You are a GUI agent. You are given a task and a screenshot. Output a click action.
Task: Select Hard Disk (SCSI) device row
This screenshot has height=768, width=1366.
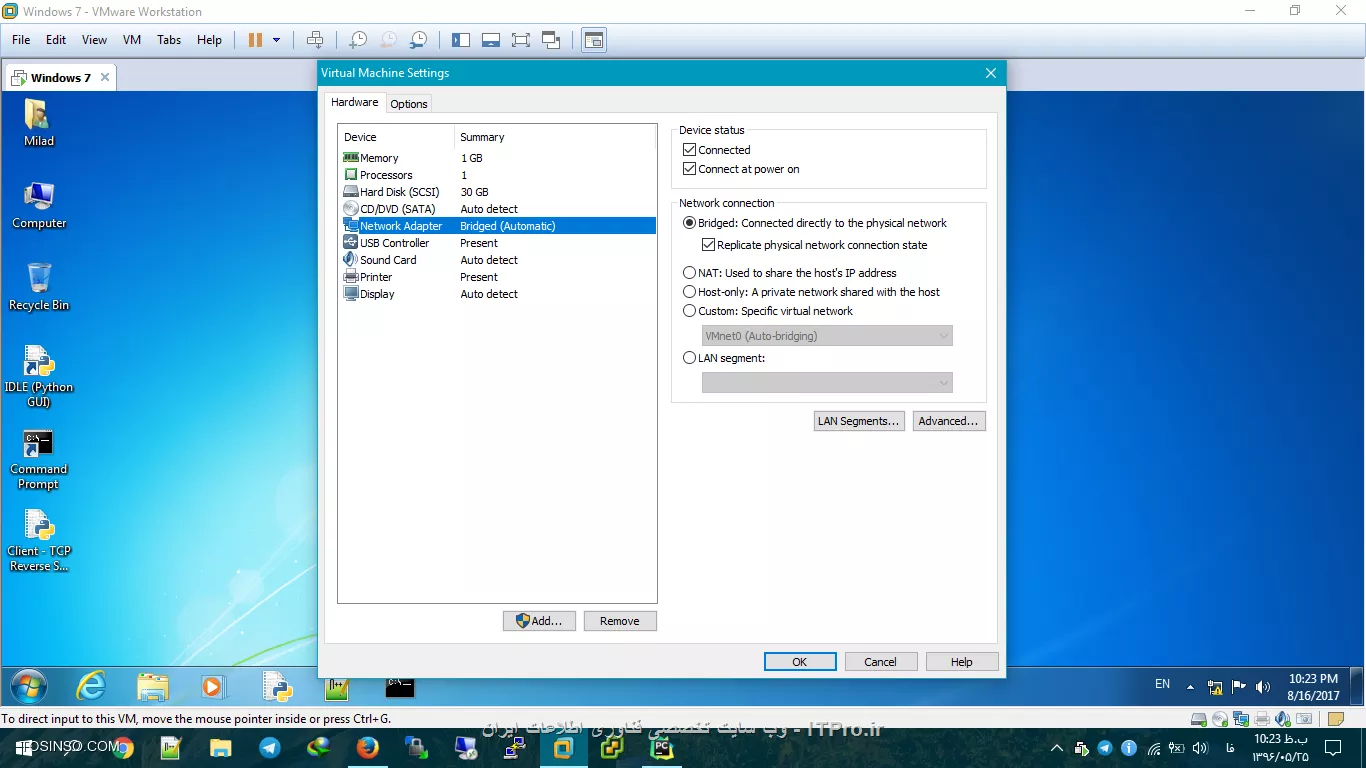pyautogui.click(x=498, y=192)
